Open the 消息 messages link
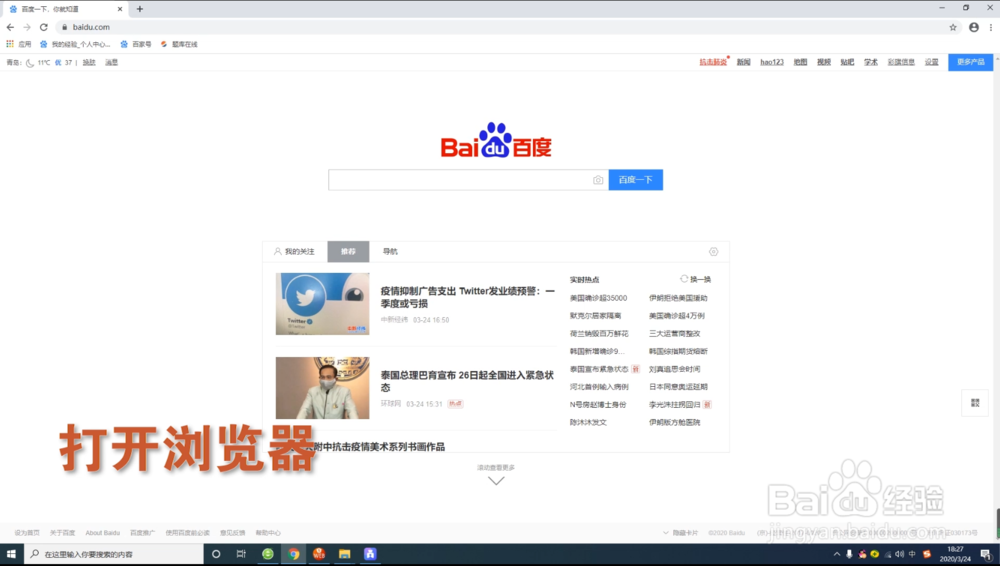The image size is (1000, 566). point(112,63)
